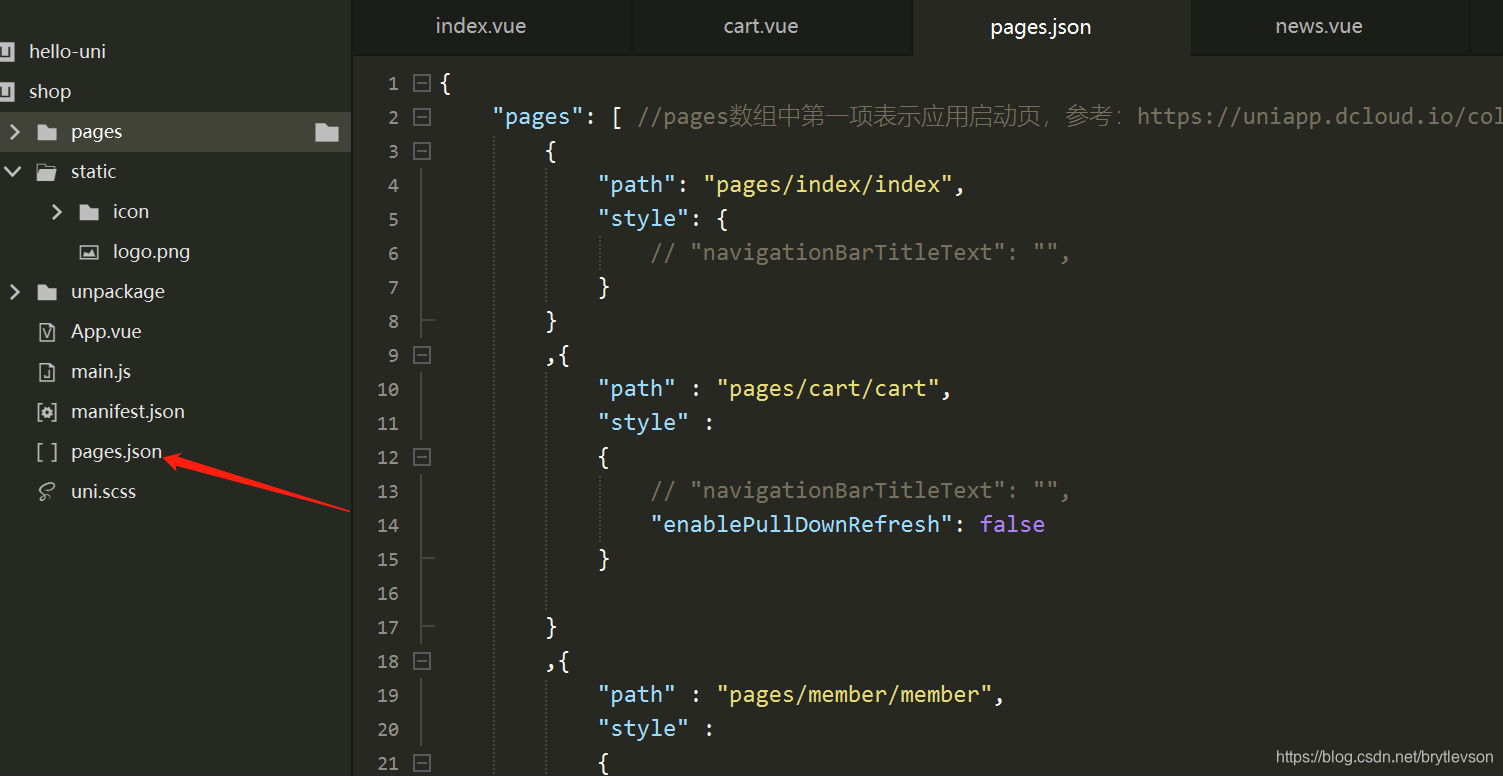Open uni.scss in the file tree
Viewport: 1503px width, 776px height.
point(103,492)
